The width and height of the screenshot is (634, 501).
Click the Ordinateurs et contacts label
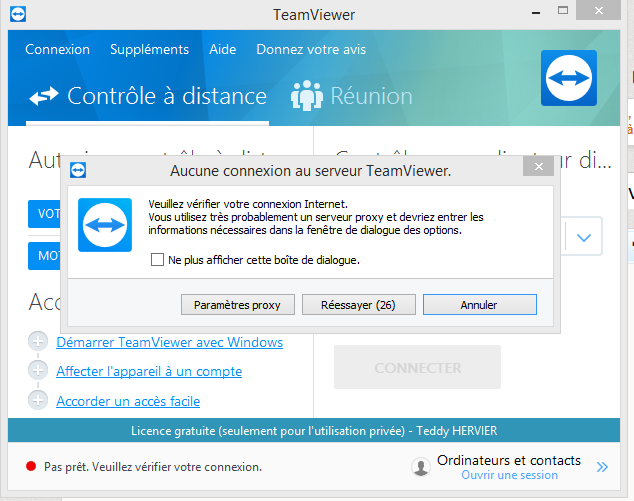[x=509, y=460]
